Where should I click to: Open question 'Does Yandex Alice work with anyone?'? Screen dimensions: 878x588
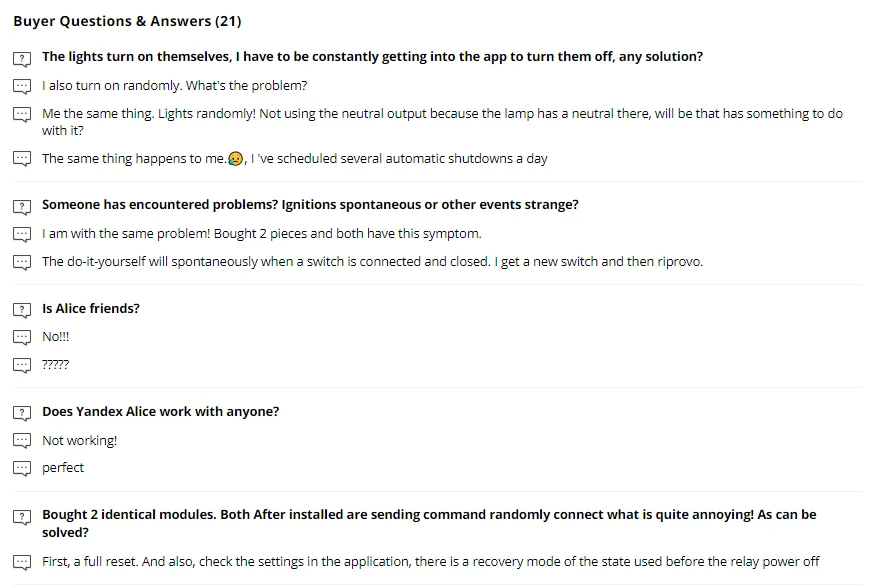160,412
